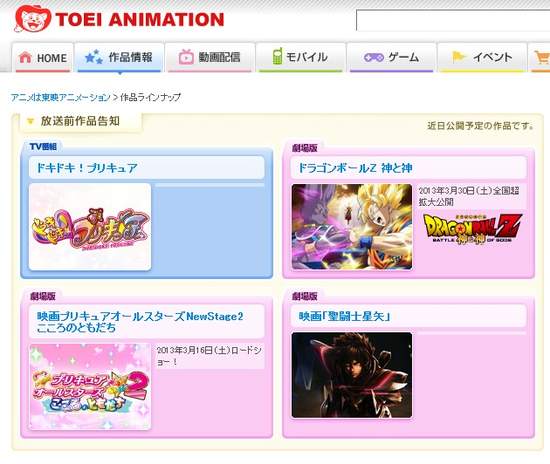
Task: Open the アニメは東映アニメーション breadcrumb link
Action: pyautogui.click(x=60, y=97)
